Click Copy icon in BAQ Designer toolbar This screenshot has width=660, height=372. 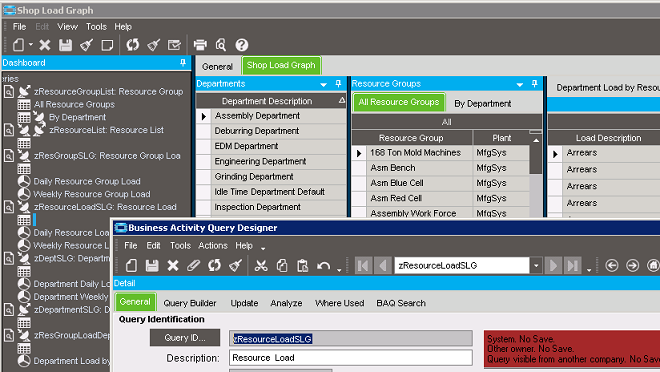(x=282, y=266)
